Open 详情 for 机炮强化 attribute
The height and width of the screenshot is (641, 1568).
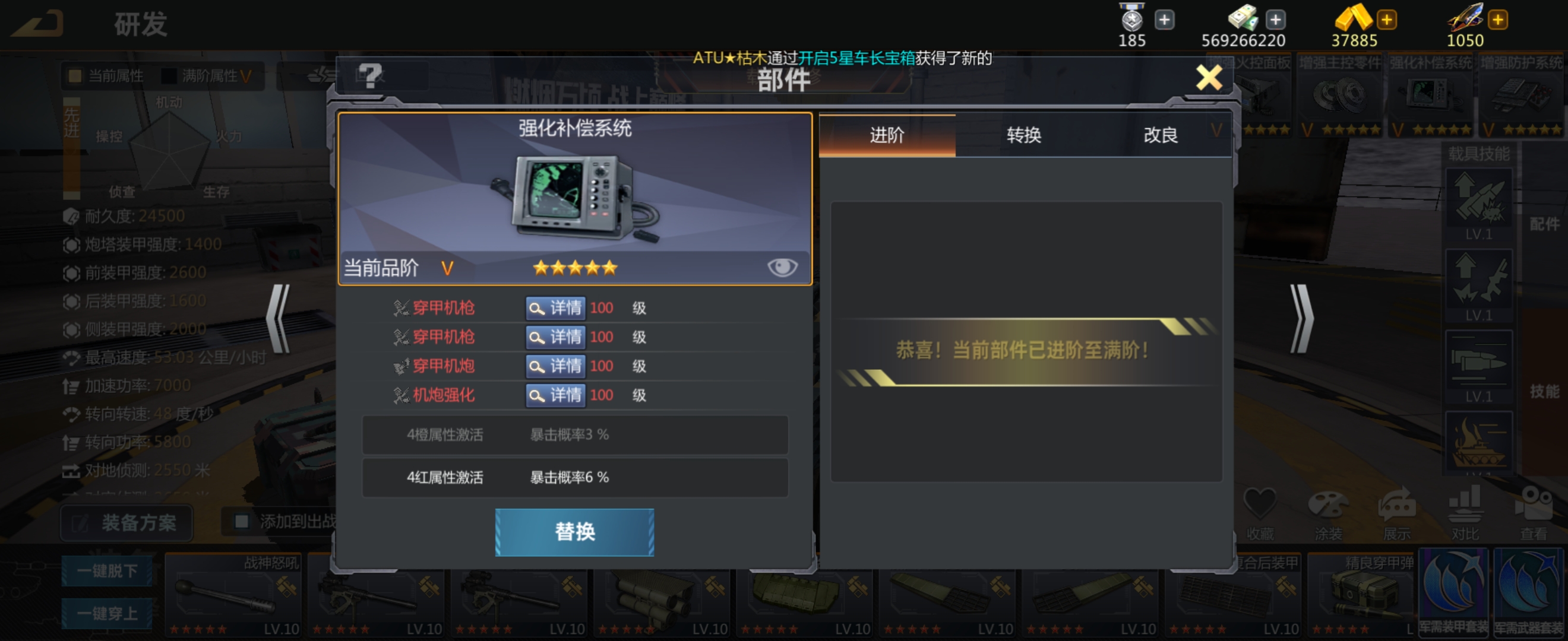(x=555, y=395)
